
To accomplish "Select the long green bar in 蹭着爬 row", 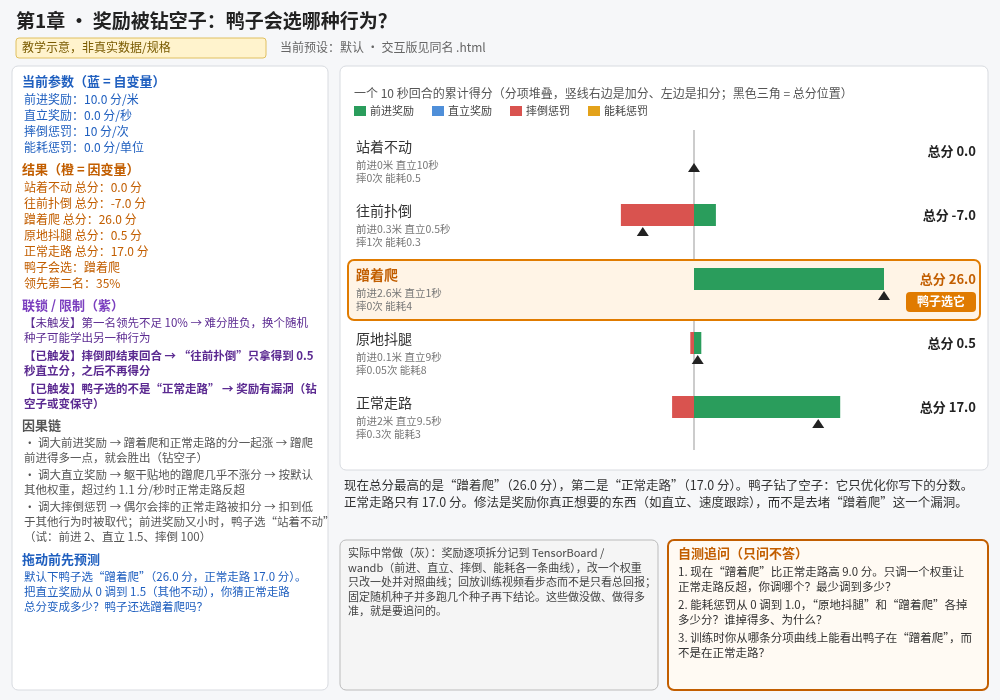I will [x=789, y=279].
